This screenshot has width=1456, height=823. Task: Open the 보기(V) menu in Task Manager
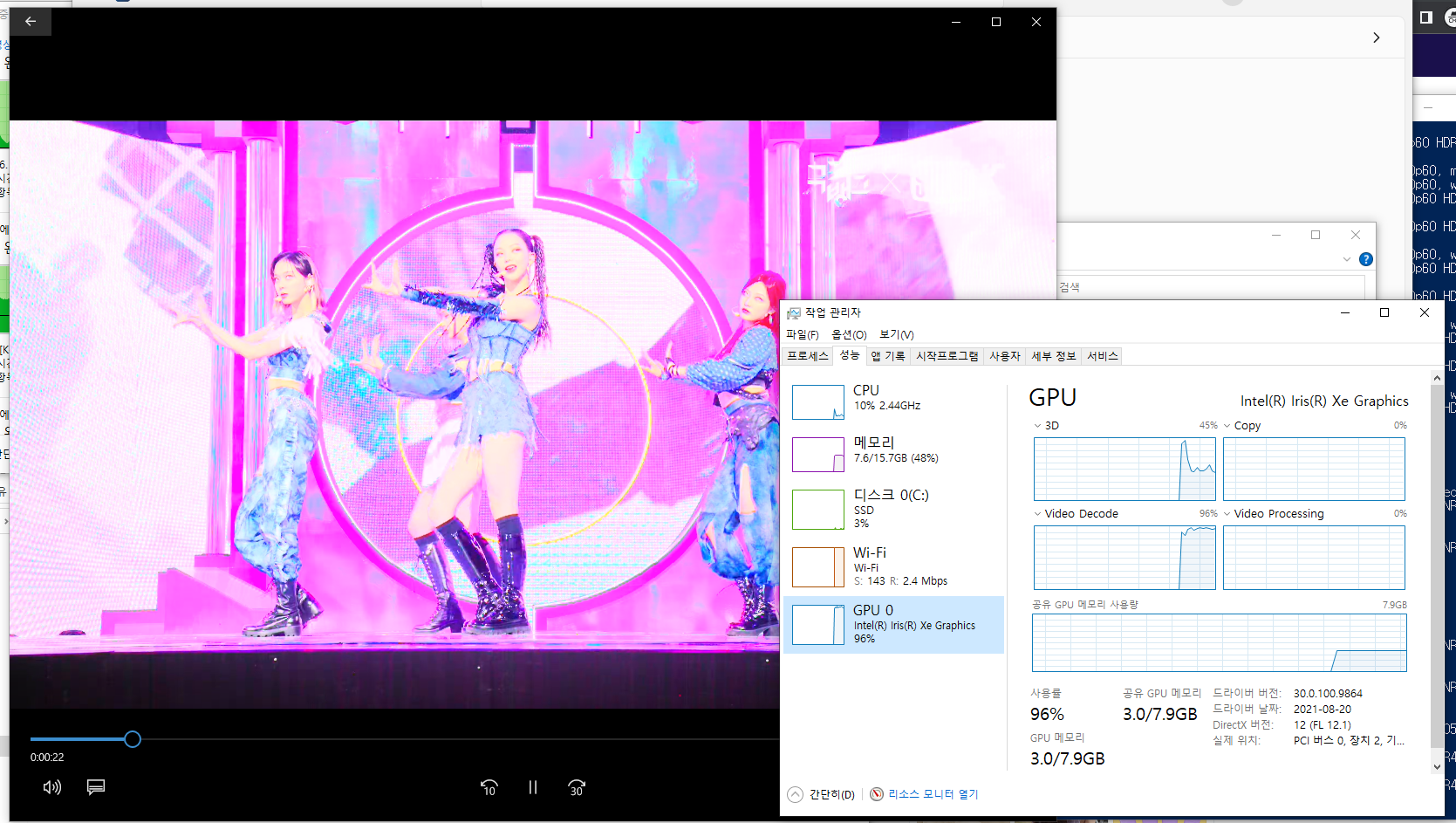[x=896, y=334]
